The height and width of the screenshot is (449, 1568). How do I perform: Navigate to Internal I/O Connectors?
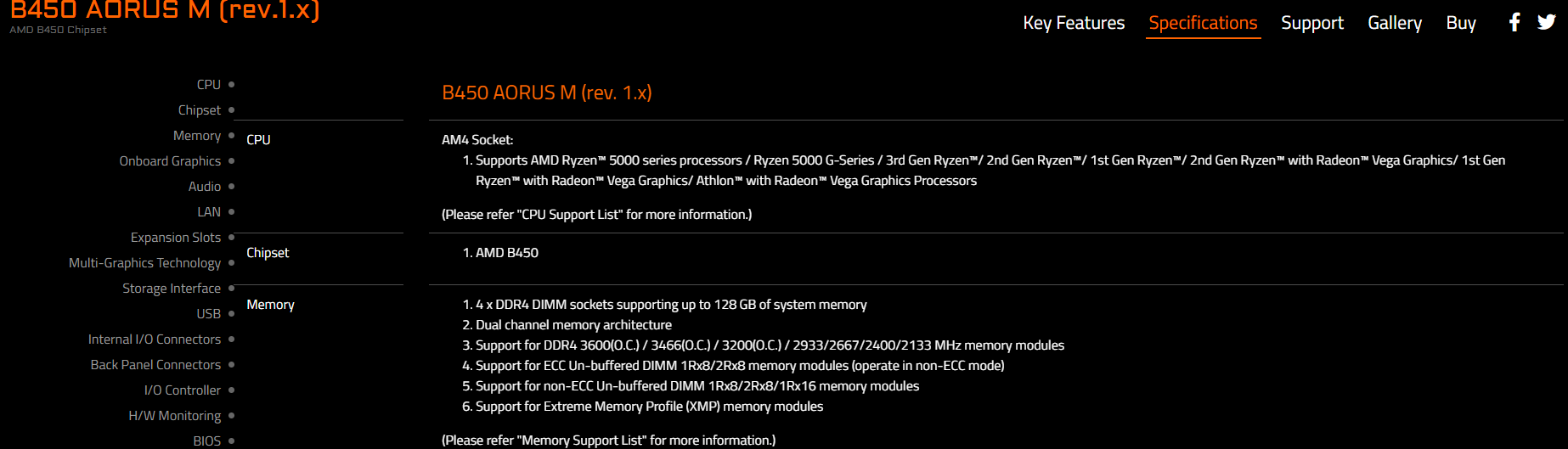pyautogui.click(x=155, y=340)
